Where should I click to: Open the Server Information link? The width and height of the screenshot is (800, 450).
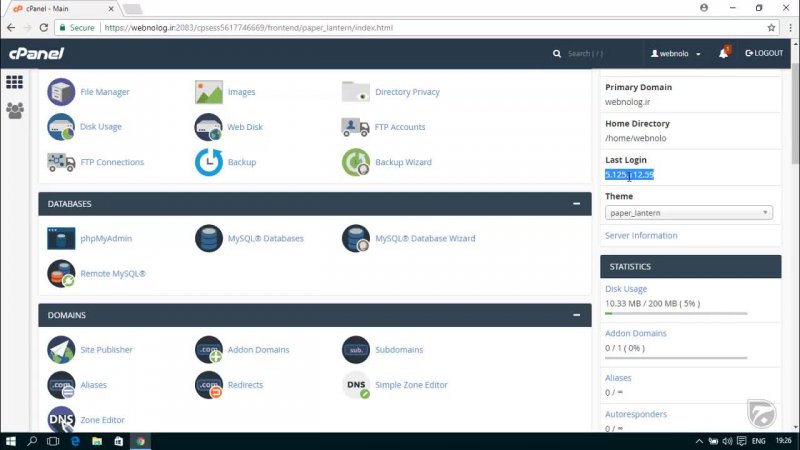(641, 236)
